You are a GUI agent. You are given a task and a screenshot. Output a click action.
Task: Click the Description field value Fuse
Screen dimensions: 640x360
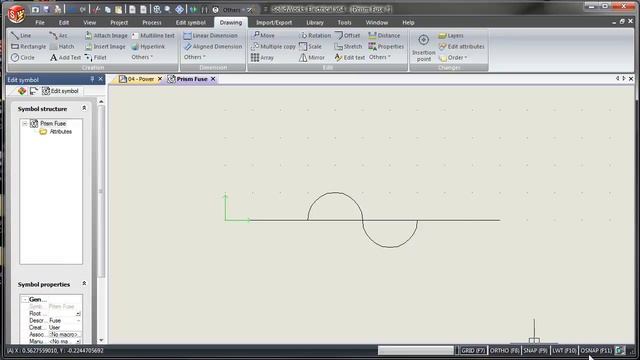64,320
